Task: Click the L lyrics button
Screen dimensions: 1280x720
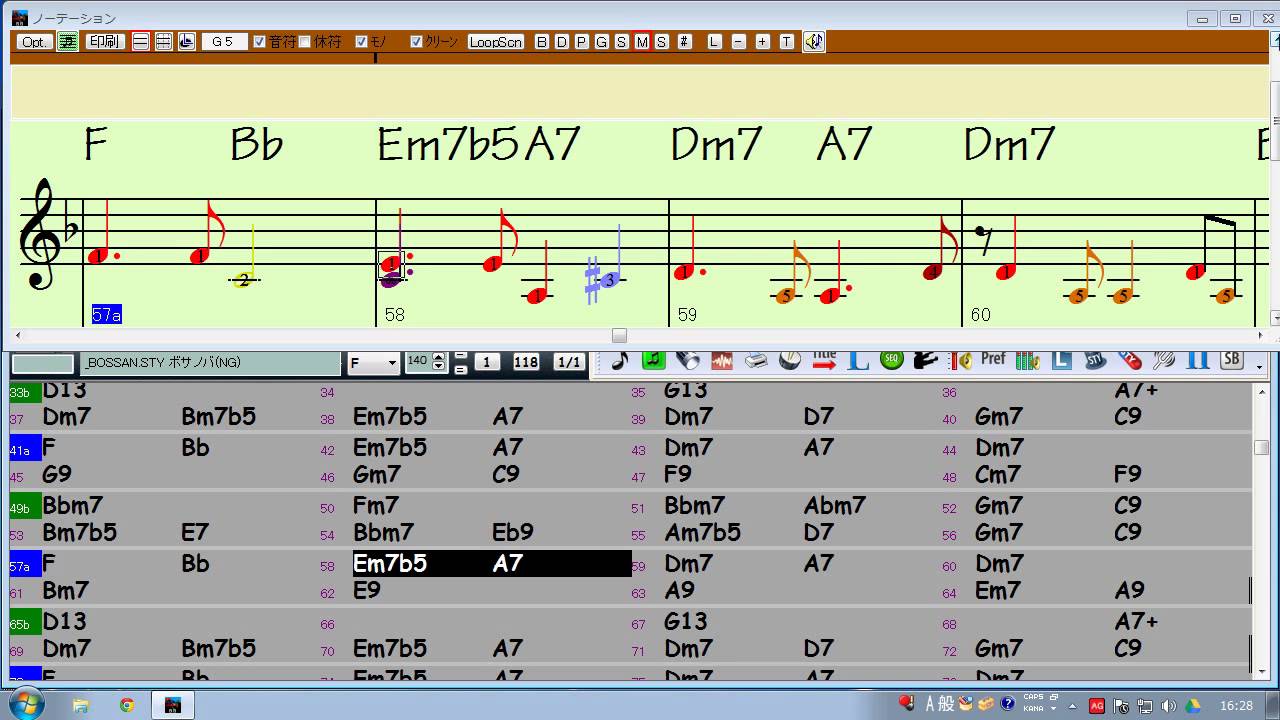Action: point(714,42)
